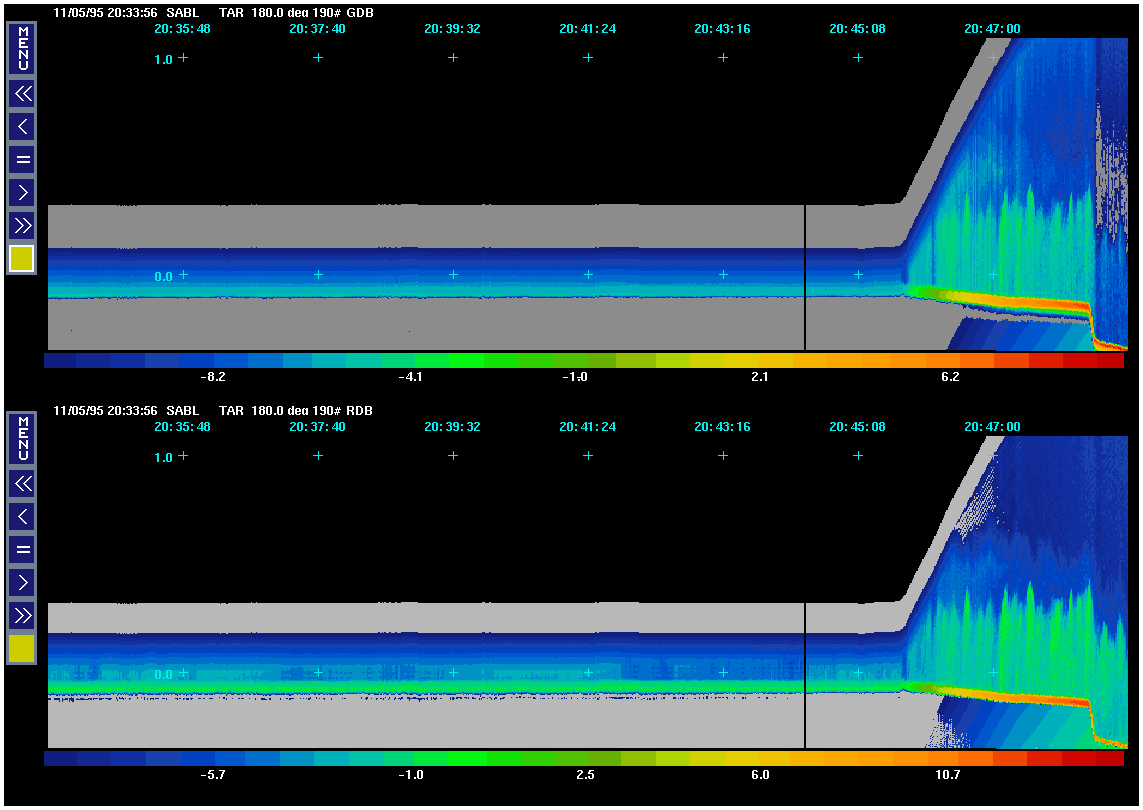The width and height of the screenshot is (1143, 810).
Task: Select the 20:39:32 time label in RDB panel
Action: pyautogui.click(x=452, y=426)
